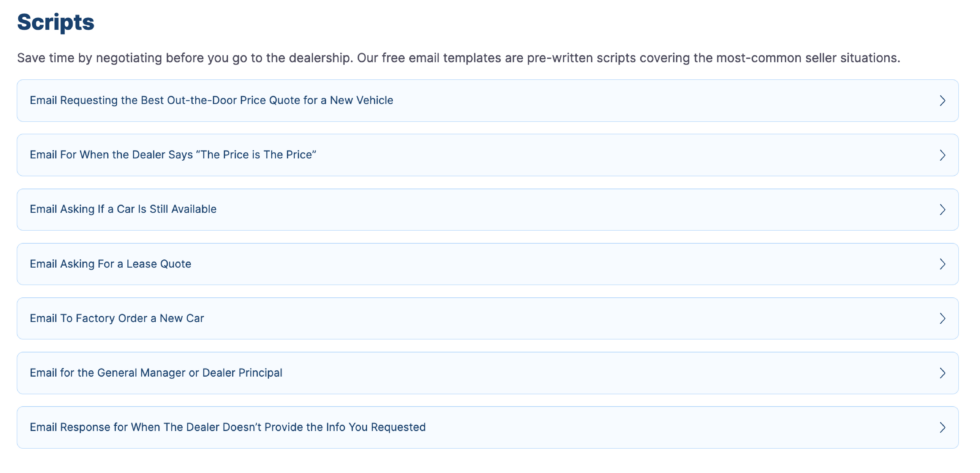Click chevron beside Dealer Doesn't Provide Info row

click(x=942, y=427)
